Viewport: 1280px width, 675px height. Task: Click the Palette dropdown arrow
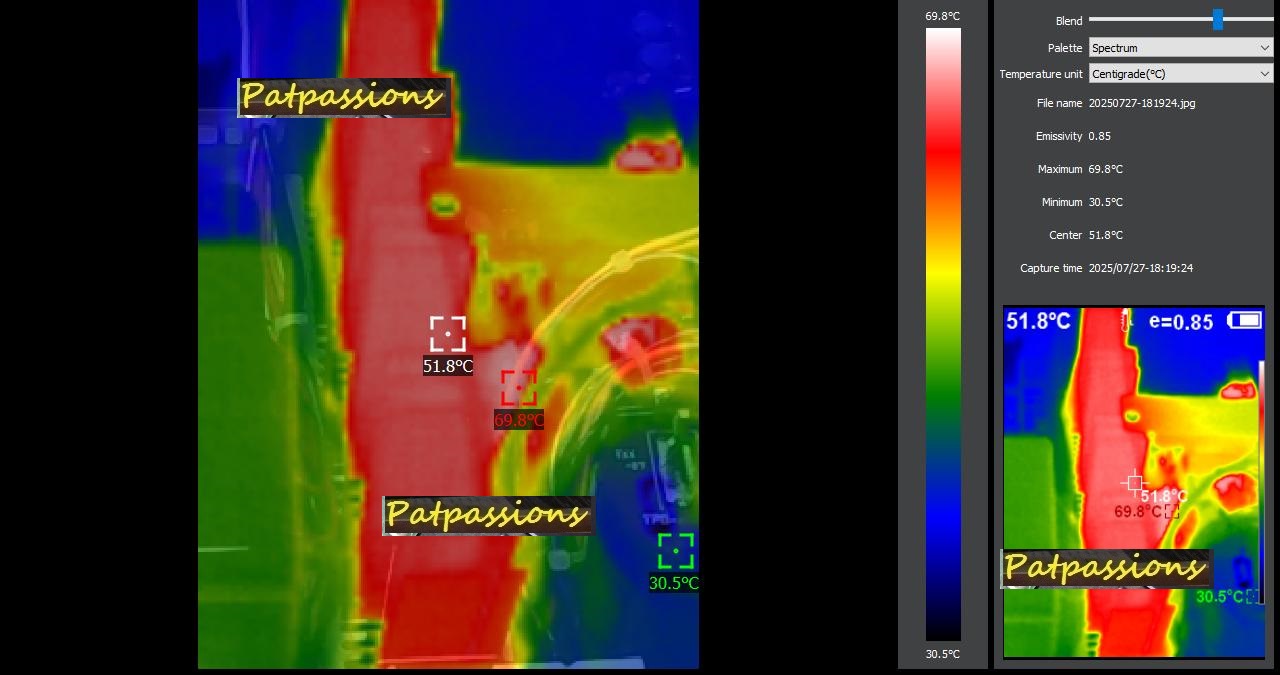click(1265, 48)
